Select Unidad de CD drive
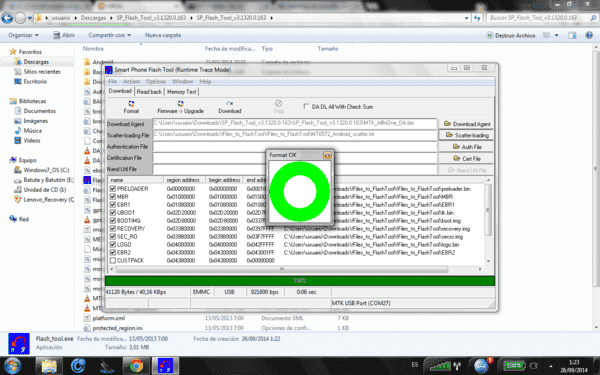This screenshot has height=375, width=600. tap(40, 190)
